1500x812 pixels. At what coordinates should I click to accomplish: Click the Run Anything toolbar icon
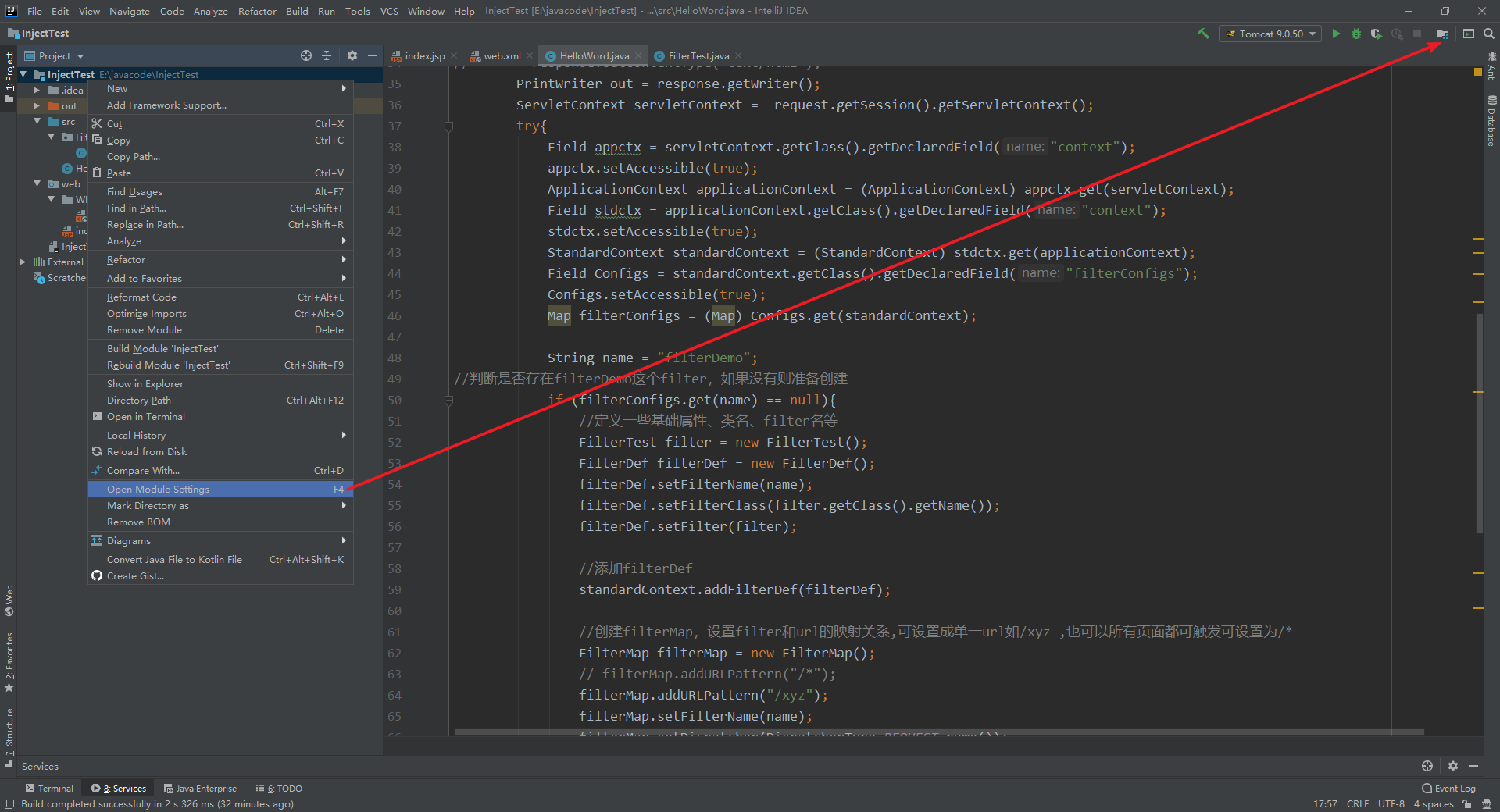pyautogui.click(x=1469, y=34)
